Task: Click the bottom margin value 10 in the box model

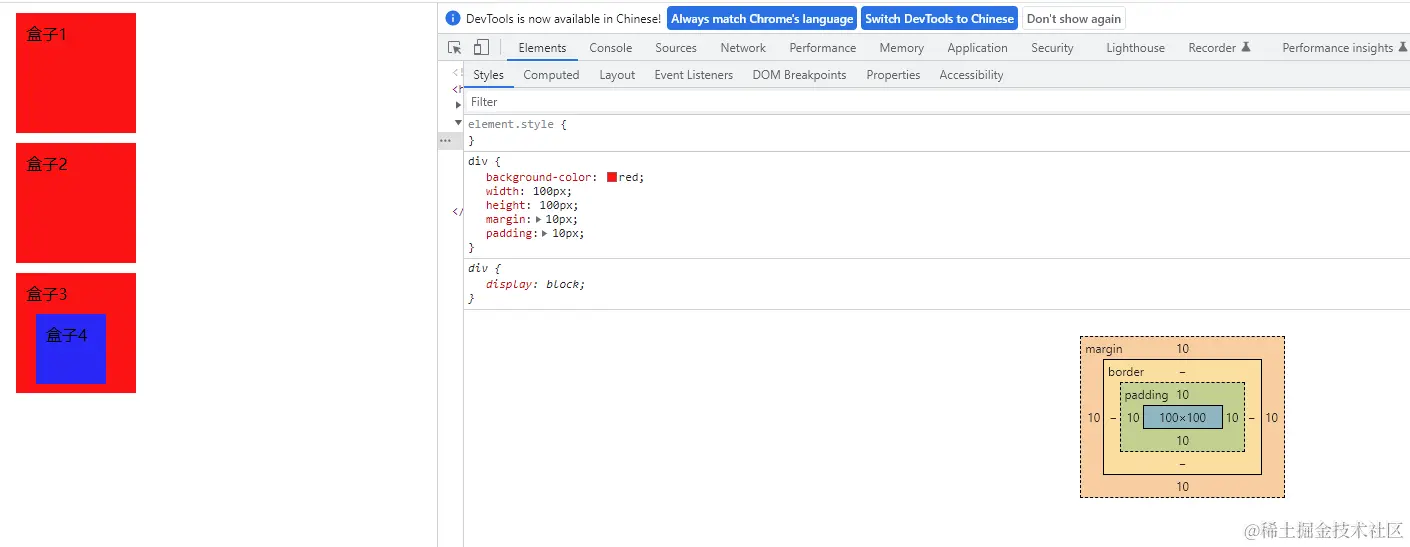Action: click(1182, 487)
